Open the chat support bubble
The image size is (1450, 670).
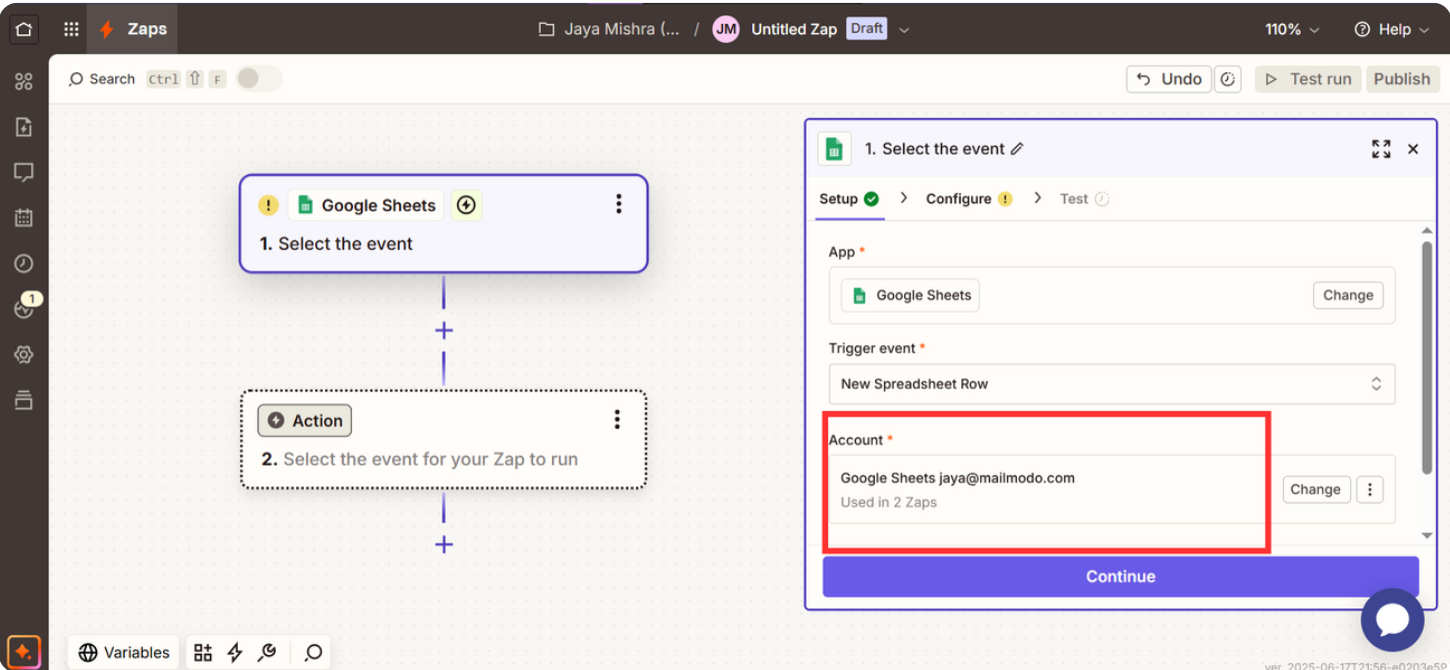coord(1392,620)
